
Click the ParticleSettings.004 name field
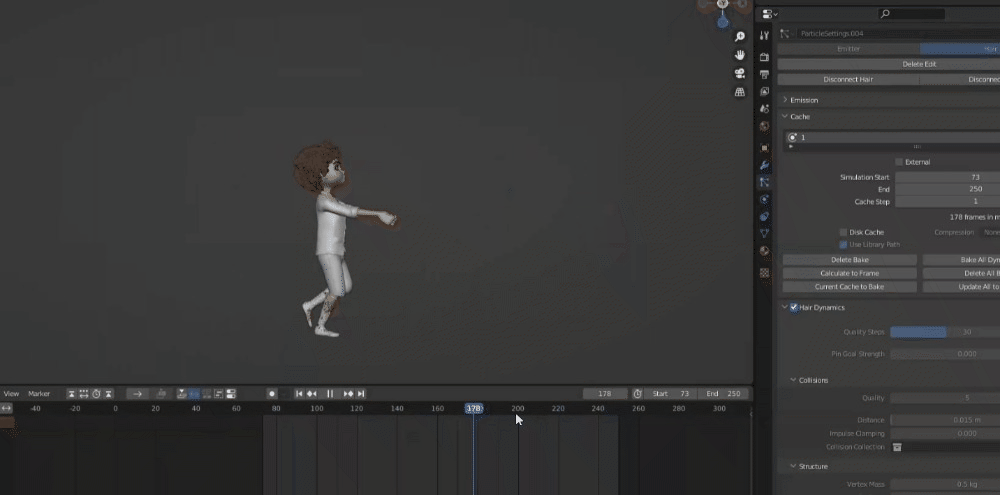896,33
